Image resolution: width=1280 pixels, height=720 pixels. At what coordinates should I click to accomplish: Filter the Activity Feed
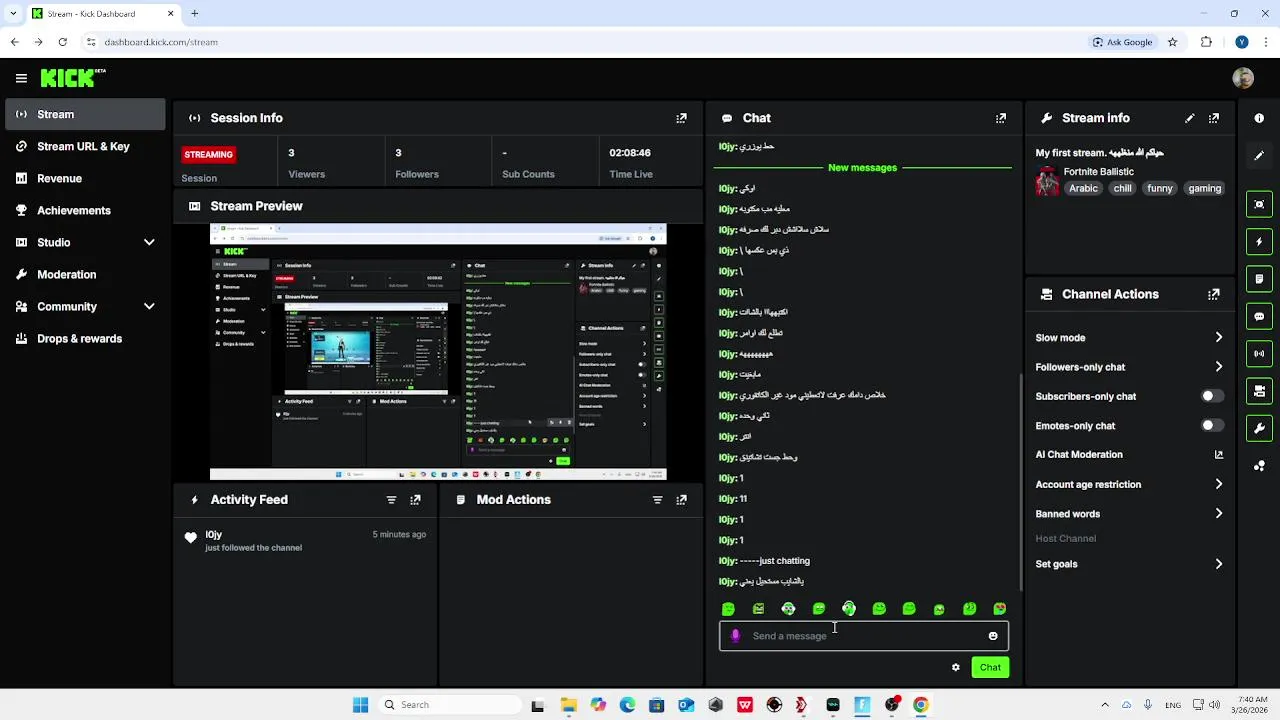pyautogui.click(x=391, y=500)
